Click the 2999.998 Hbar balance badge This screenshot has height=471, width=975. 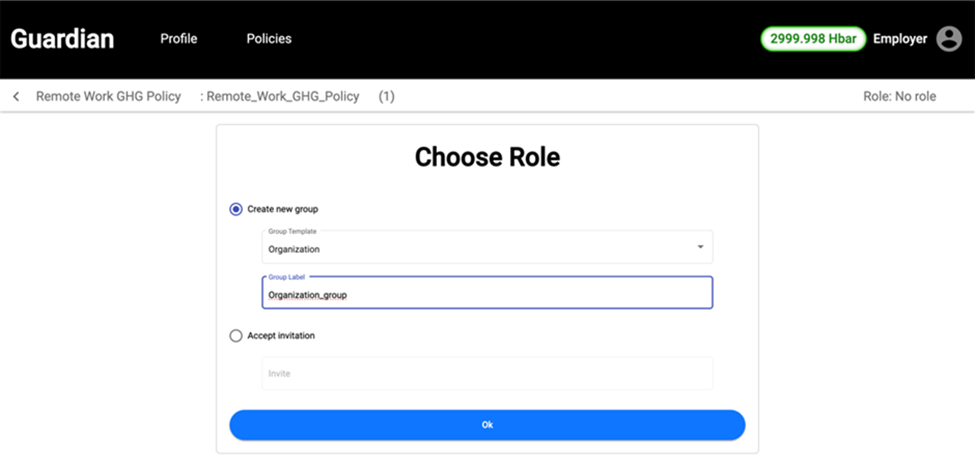(x=813, y=39)
